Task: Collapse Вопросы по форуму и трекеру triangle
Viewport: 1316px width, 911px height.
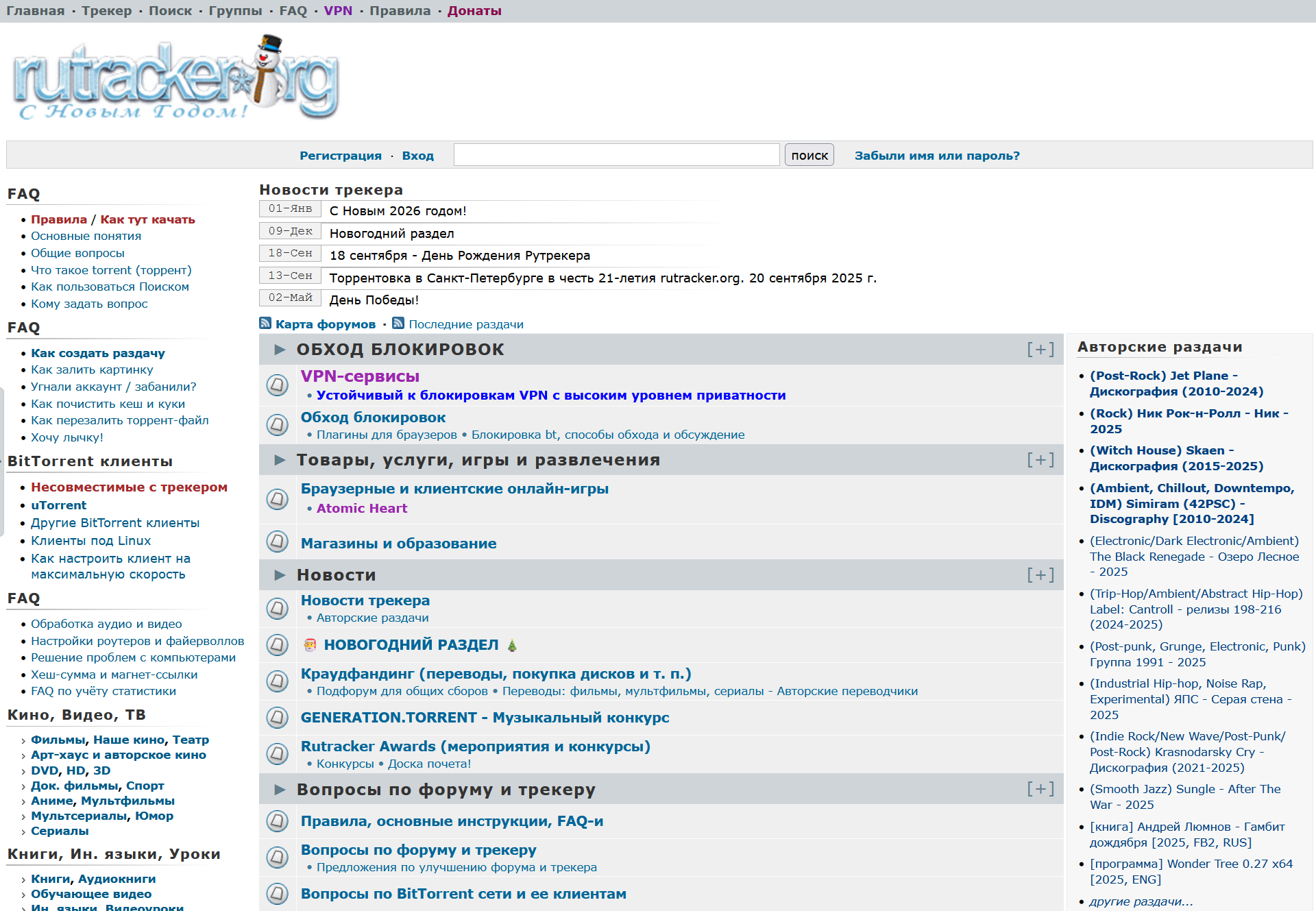Action: 280,790
